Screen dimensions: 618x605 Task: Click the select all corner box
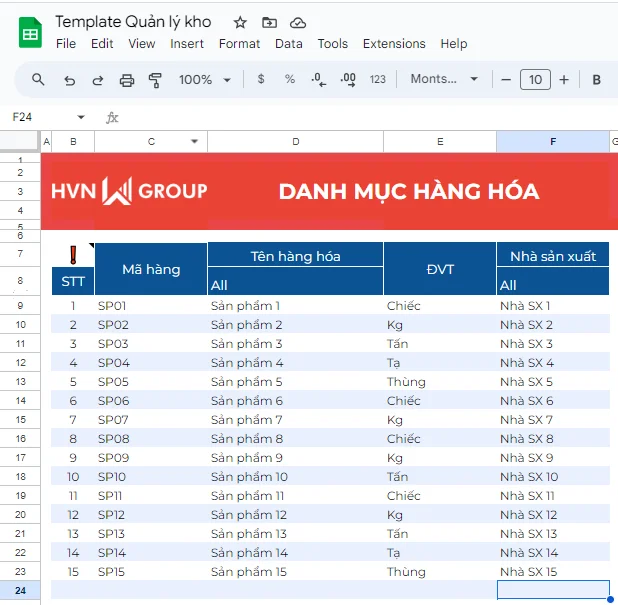(x=20, y=141)
